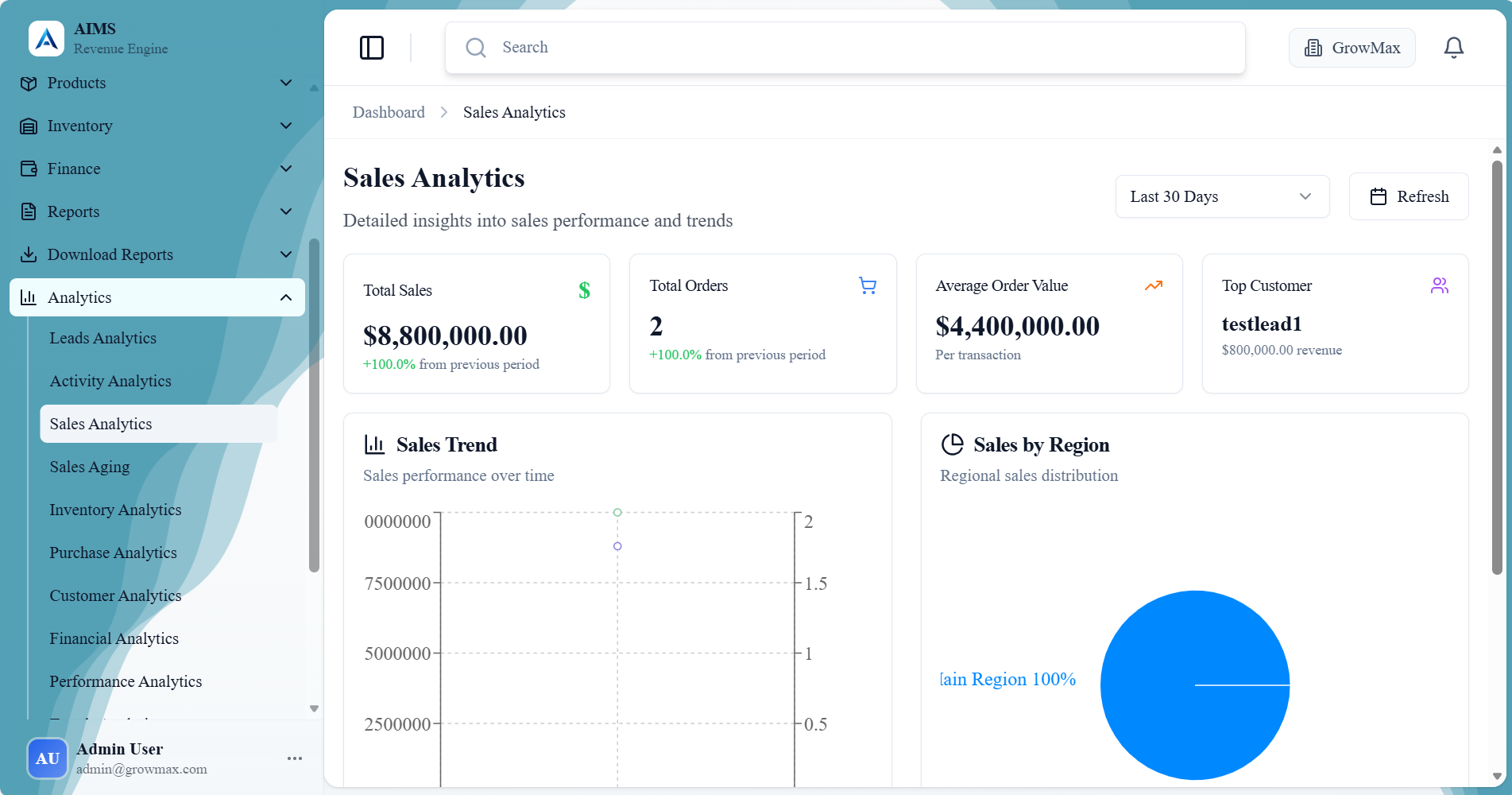1512x795 pixels.
Task: Click the Reports sidebar icon
Action: tap(29, 211)
